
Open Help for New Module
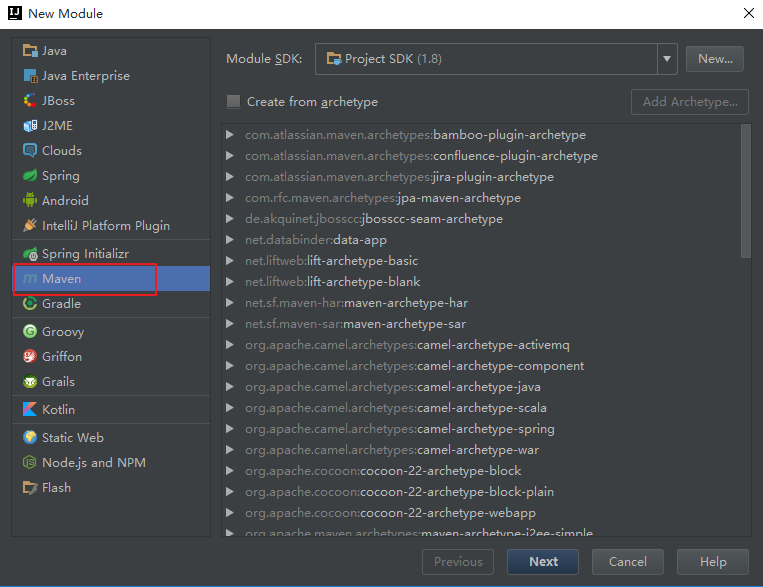click(x=713, y=562)
